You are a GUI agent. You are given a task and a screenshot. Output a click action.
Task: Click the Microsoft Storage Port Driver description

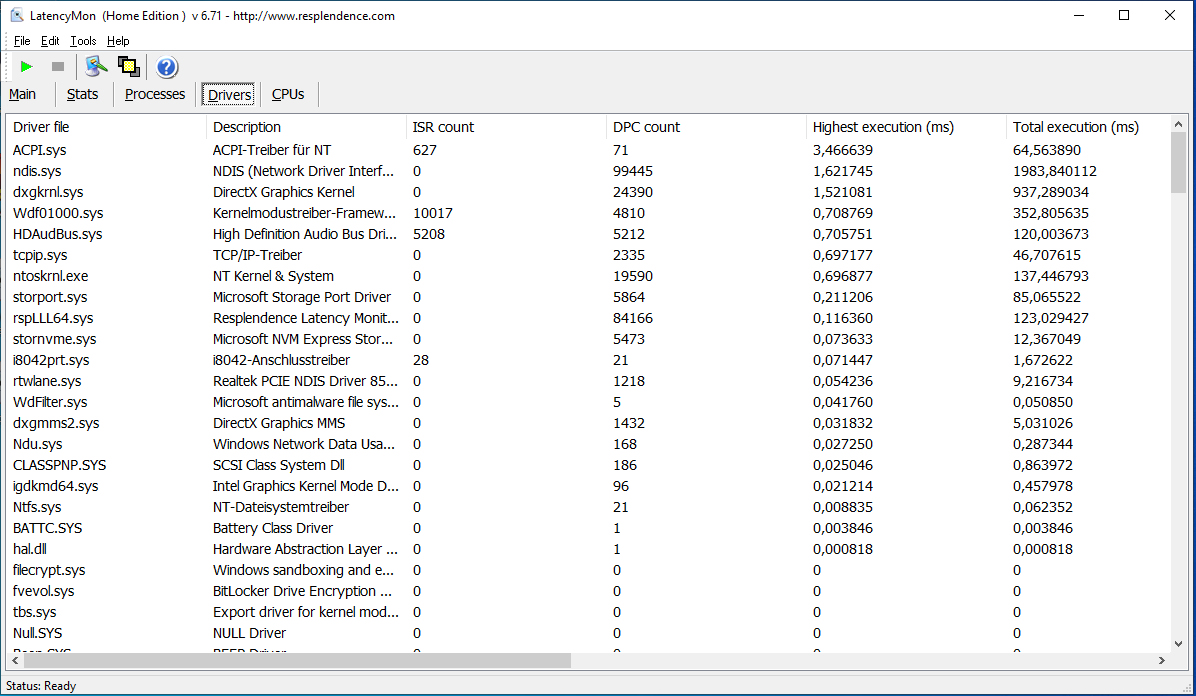pos(302,297)
